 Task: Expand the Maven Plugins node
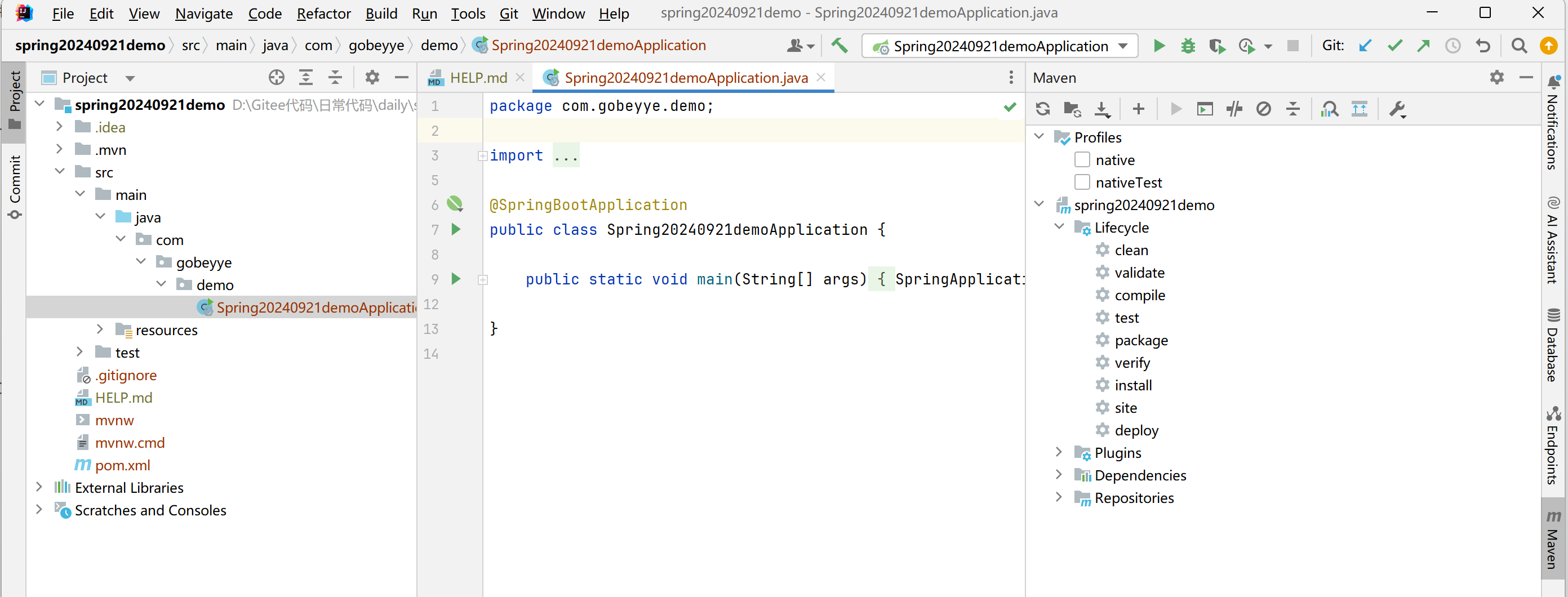click(1059, 452)
